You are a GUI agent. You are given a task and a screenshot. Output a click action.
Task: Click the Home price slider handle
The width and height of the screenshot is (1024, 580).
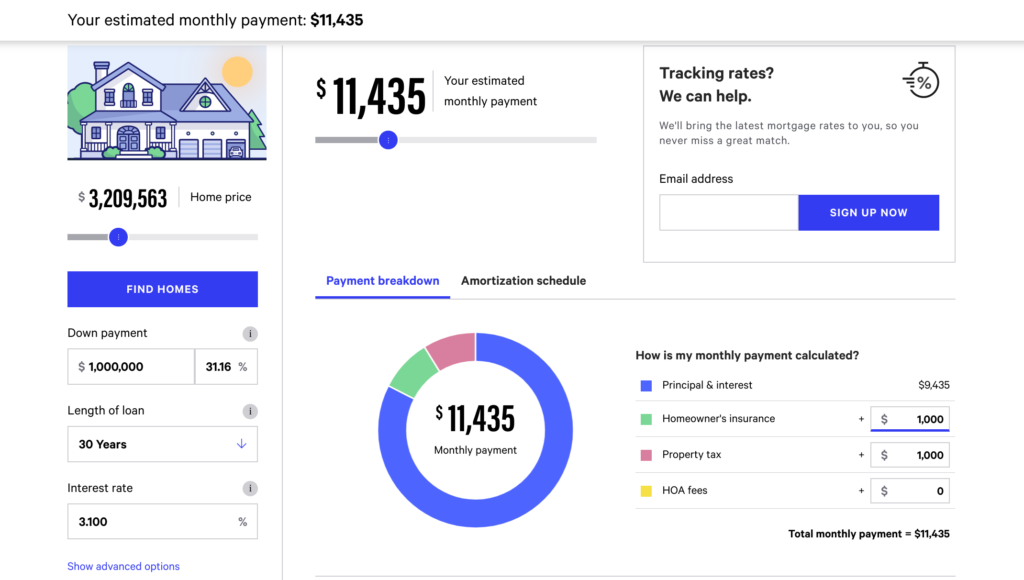pos(119,237)
